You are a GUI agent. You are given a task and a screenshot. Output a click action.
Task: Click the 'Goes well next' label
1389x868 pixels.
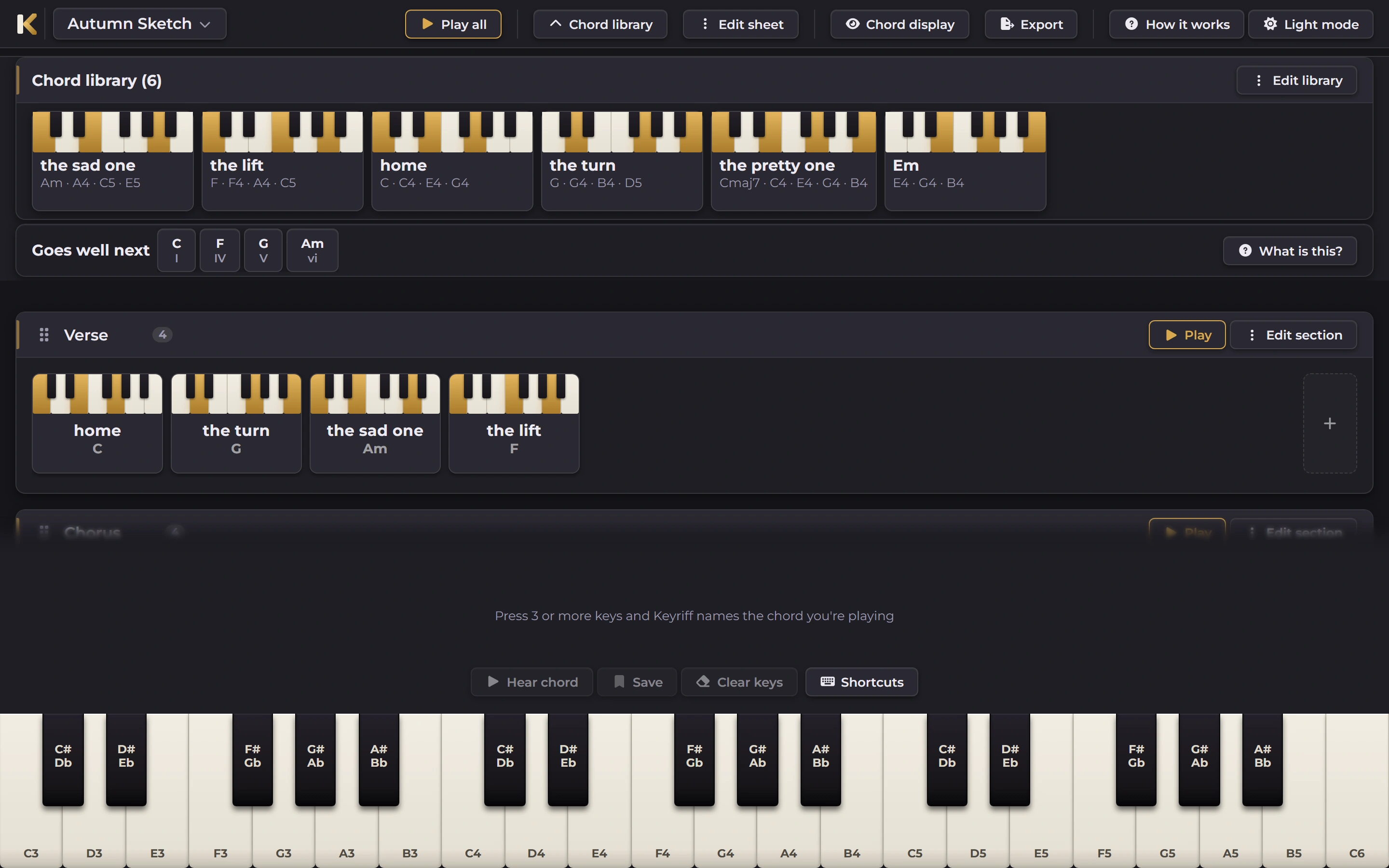pos(91,250)
